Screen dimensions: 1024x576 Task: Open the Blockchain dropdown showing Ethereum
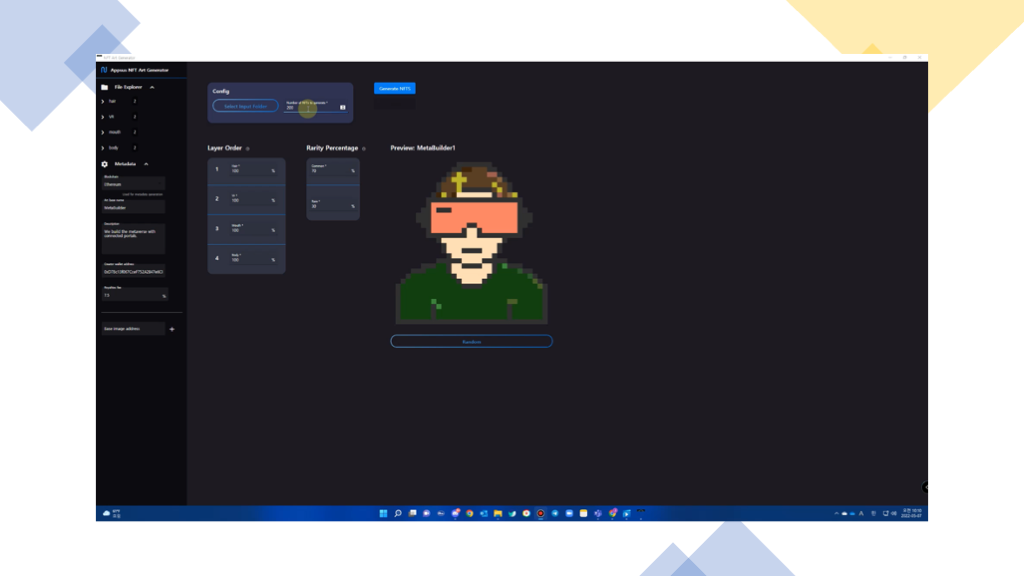pyautogui.click(x=133, y=184)
